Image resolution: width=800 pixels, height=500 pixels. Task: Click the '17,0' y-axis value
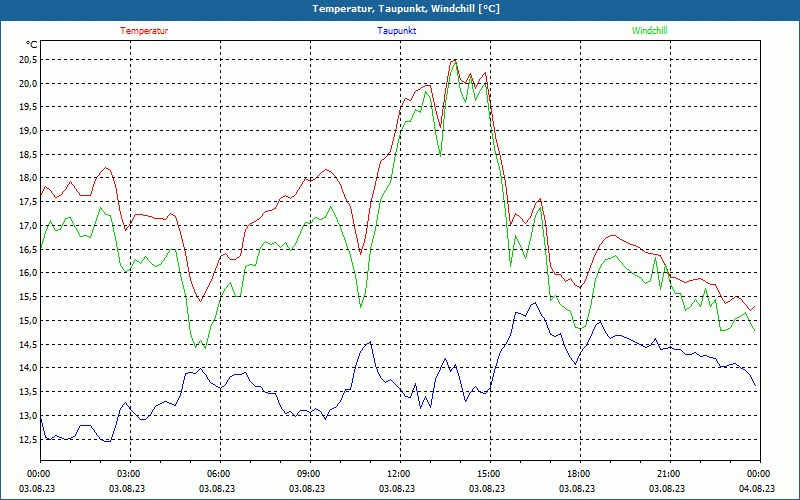pyautogui.click(x=28, y=226)
